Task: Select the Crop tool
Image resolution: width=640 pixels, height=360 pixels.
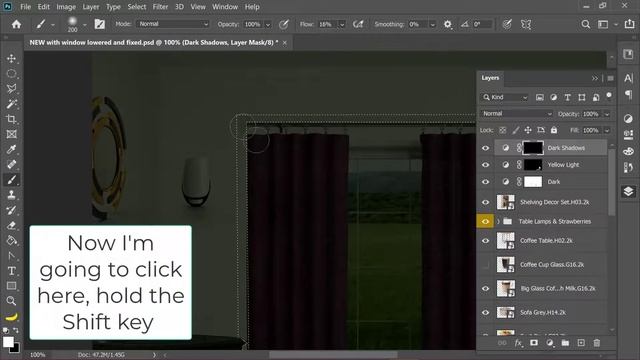Action: 11,119
